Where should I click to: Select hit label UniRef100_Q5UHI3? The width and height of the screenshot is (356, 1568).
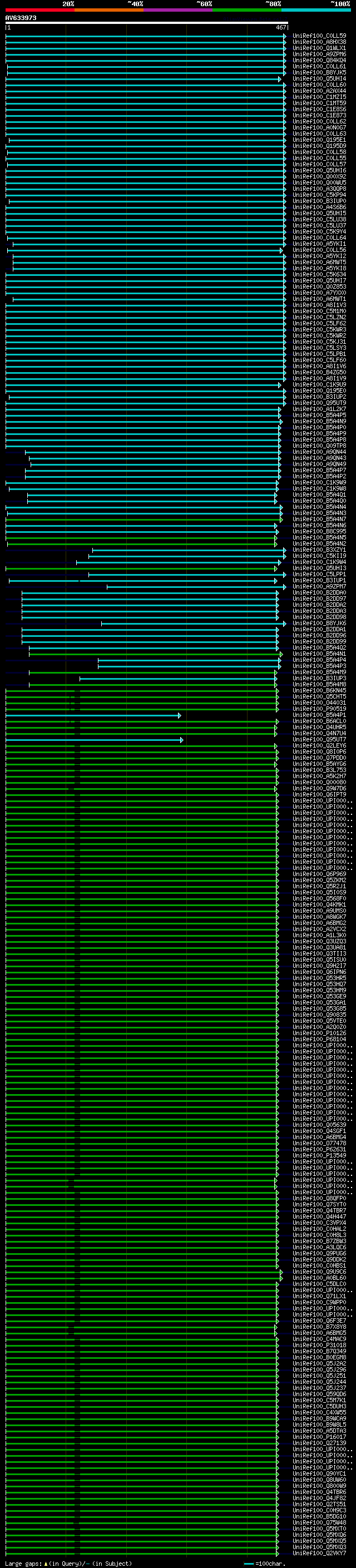point(319,568)
